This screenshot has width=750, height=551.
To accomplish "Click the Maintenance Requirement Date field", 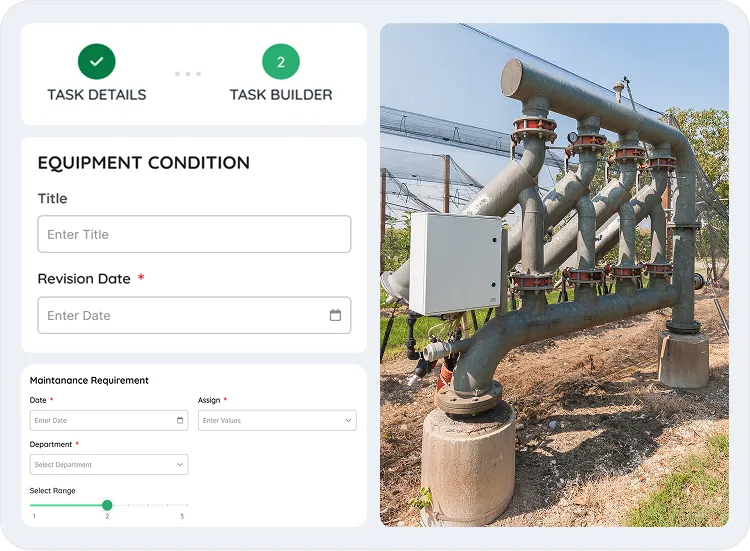I will pyautogui.click(x=109, y=420).
